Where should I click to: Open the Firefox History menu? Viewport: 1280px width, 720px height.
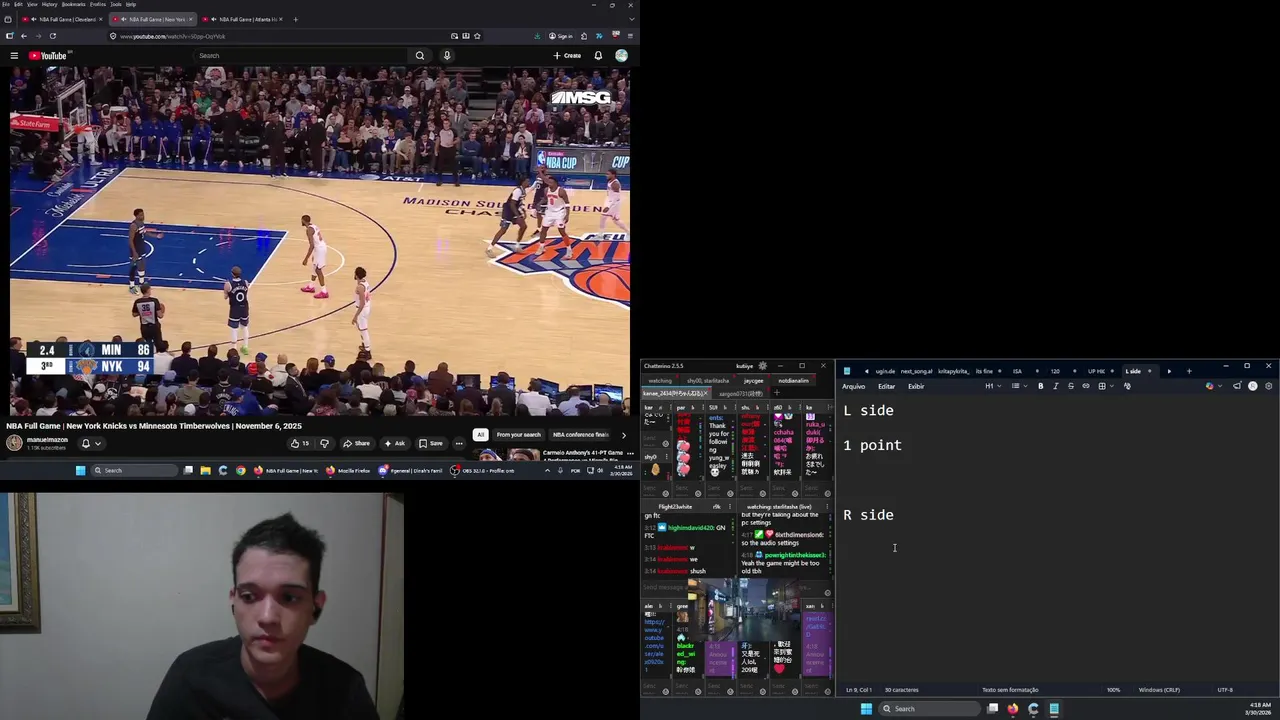(x=49, y=4)
